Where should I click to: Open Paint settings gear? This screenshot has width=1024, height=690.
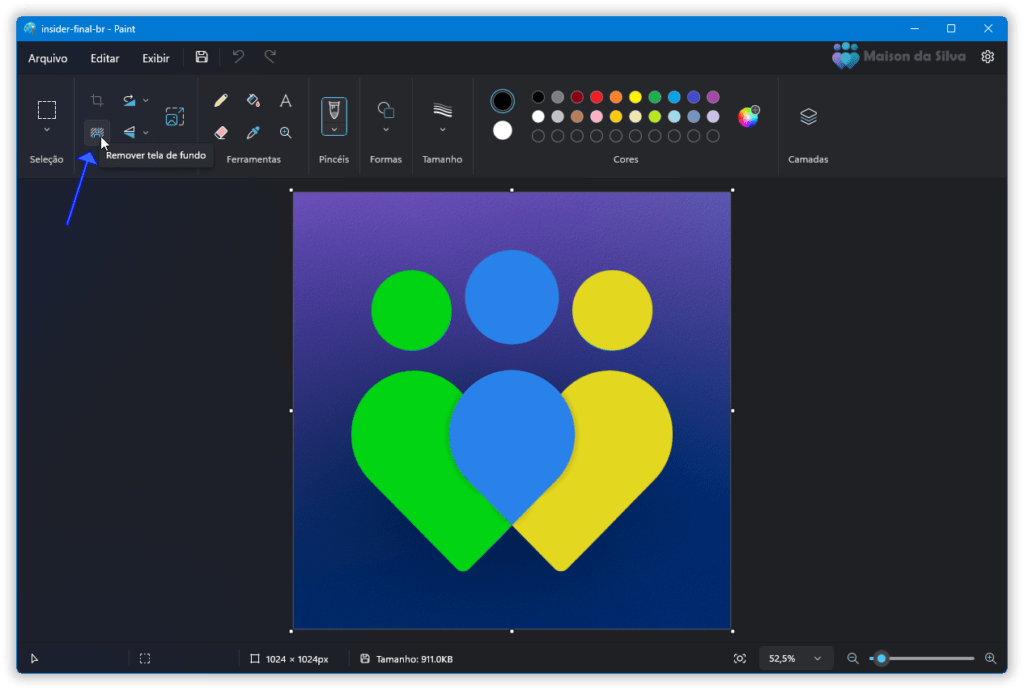coord(987,57)
